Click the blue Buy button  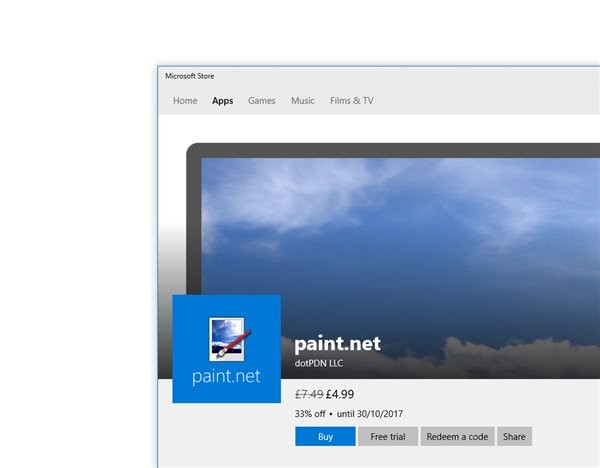point(325,436)
